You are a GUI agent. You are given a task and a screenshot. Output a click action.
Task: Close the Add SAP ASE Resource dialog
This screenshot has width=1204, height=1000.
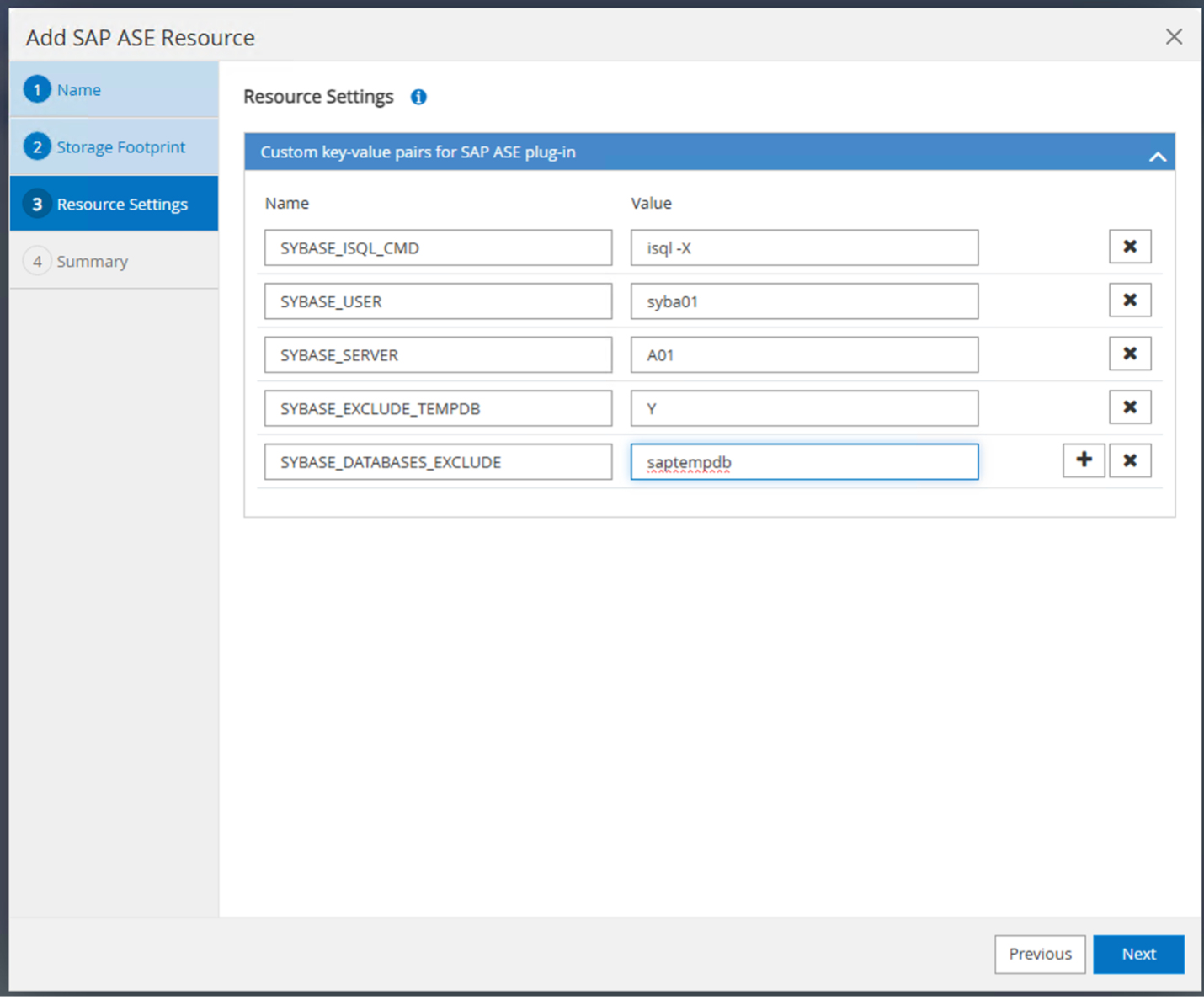click(1174, 37)
